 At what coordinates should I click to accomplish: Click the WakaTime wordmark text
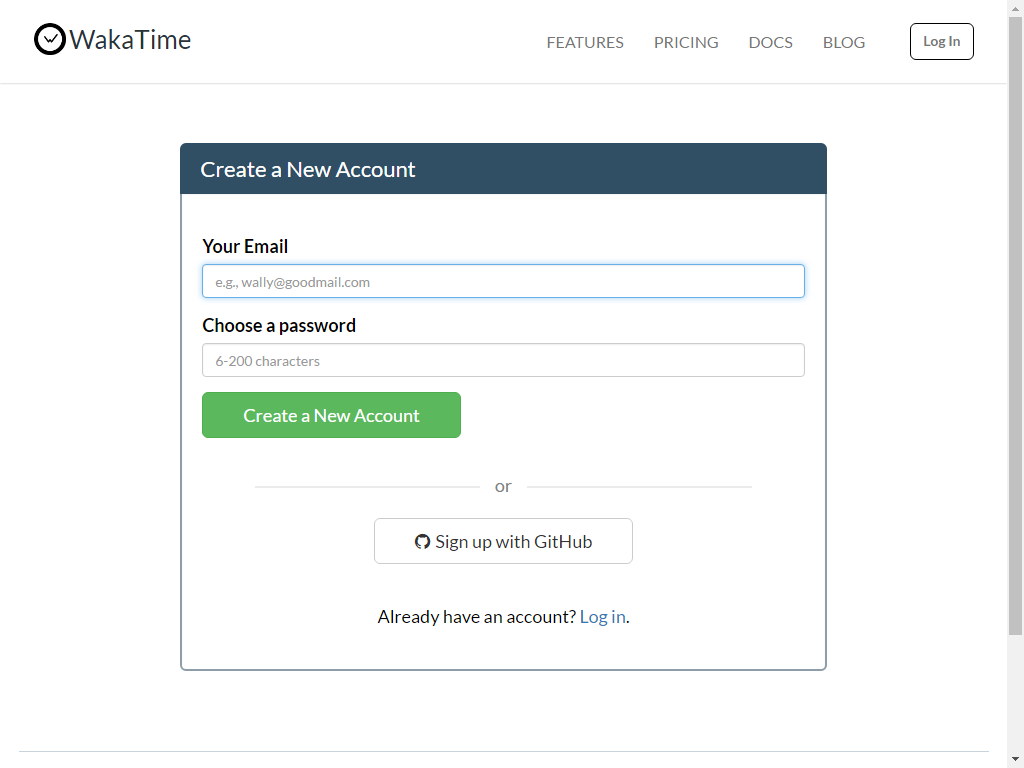tap(130, 40)
